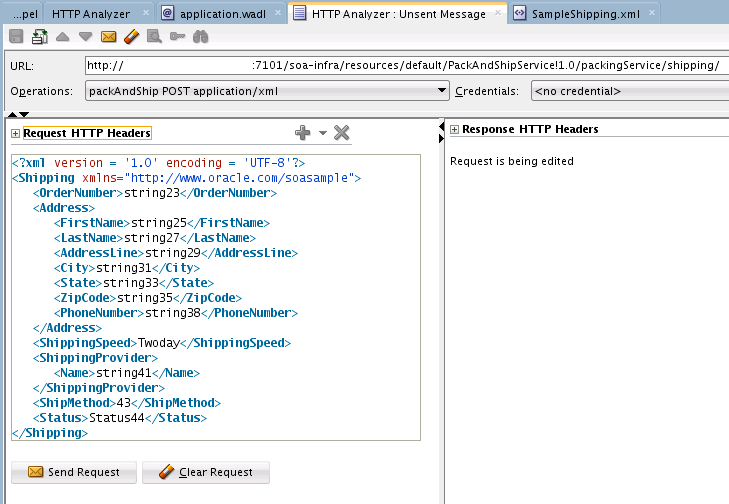Click the magnifier inspect message toolbar icon

pos(154,37)
